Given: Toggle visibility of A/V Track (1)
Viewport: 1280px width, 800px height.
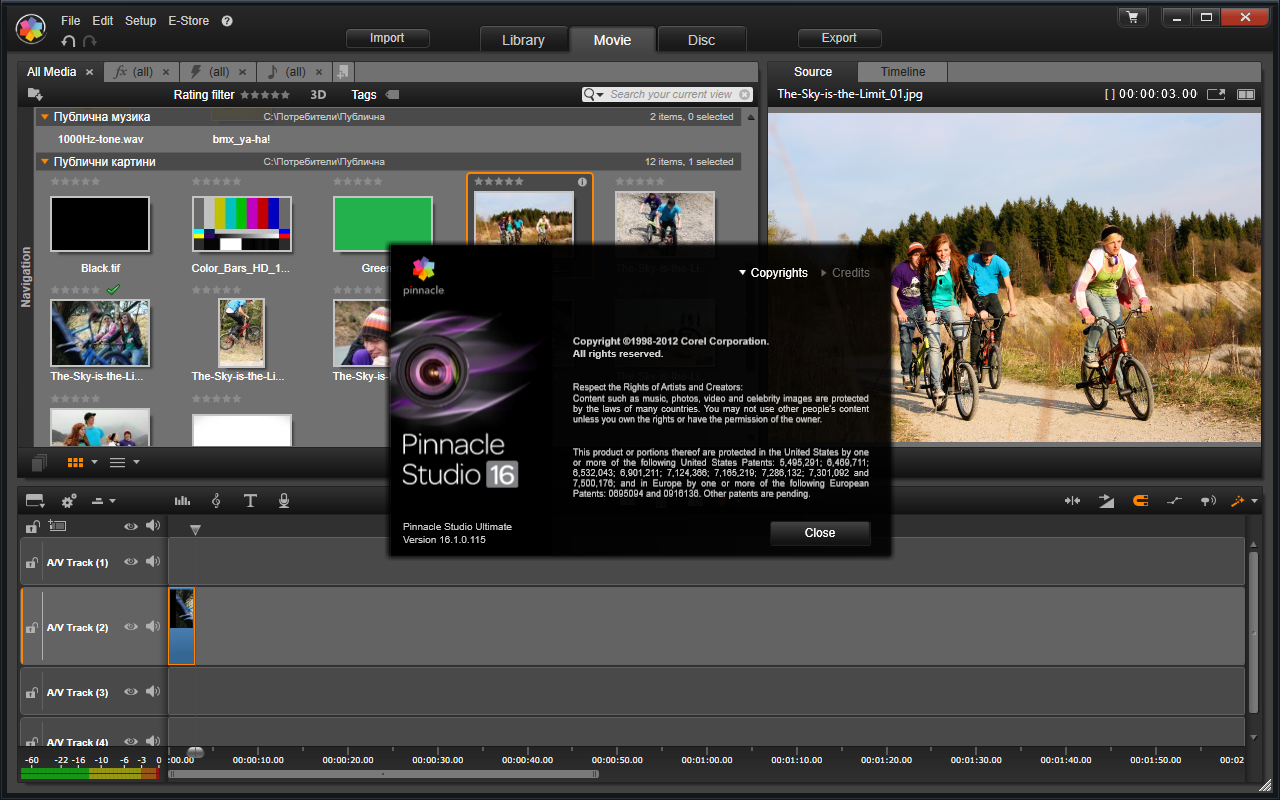Looking at the screenshot, I should (x=130, y=562).
